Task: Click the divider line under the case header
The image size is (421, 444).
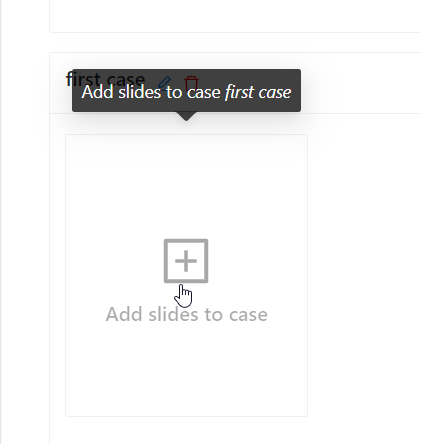Action: 360,113
